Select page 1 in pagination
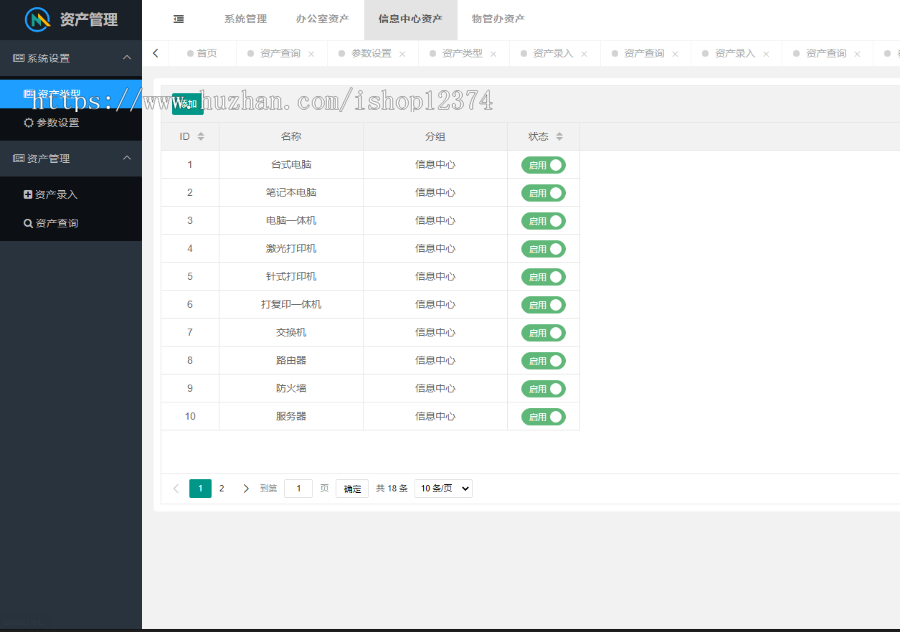Screen dimensions: 900x632 [x=200, y=488]
